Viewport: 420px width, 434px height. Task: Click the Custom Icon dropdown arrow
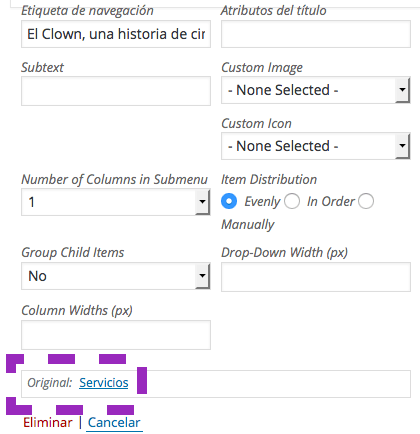402,146
